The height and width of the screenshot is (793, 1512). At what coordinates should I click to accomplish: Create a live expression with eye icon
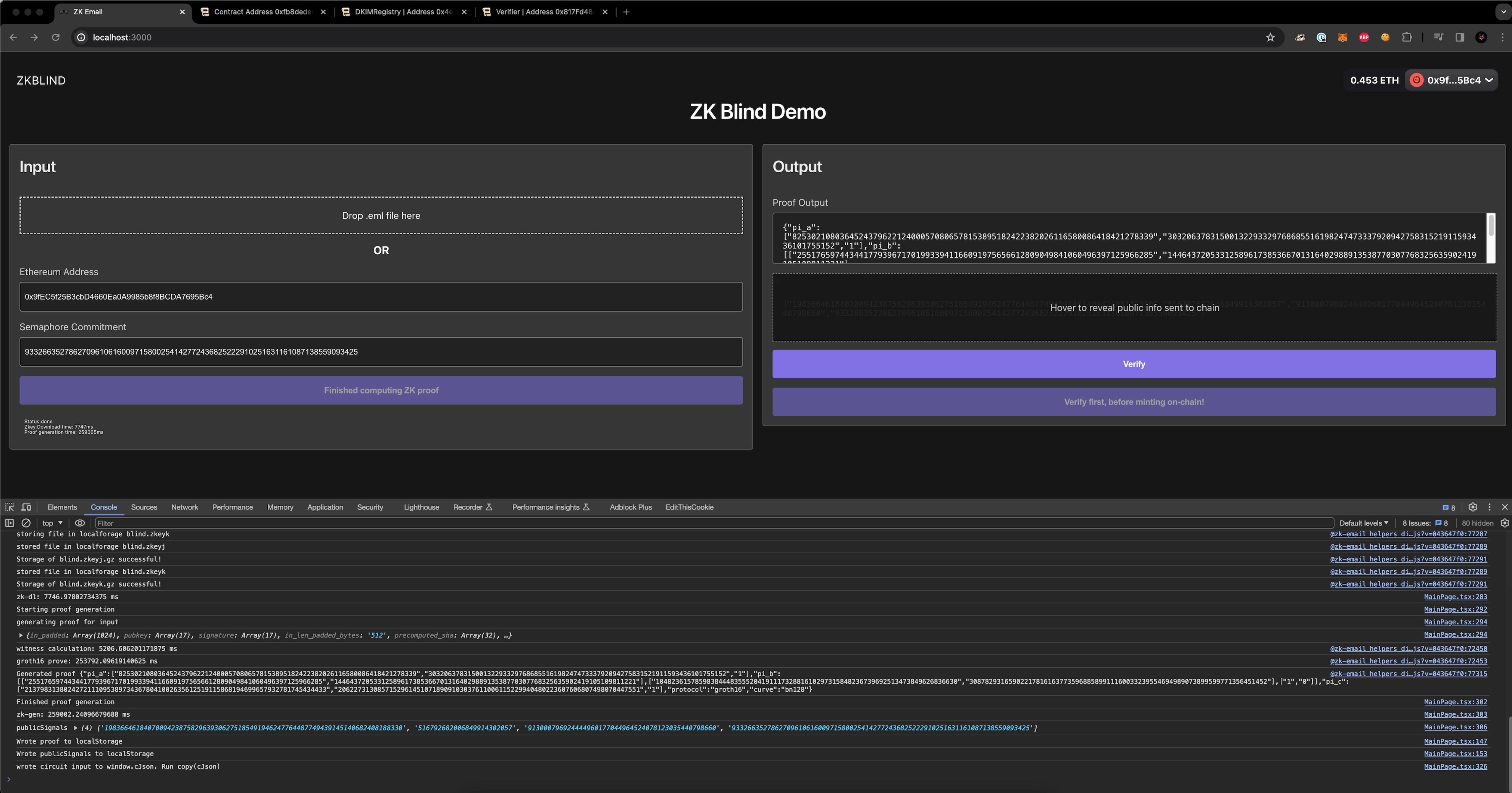pos(80,523)
